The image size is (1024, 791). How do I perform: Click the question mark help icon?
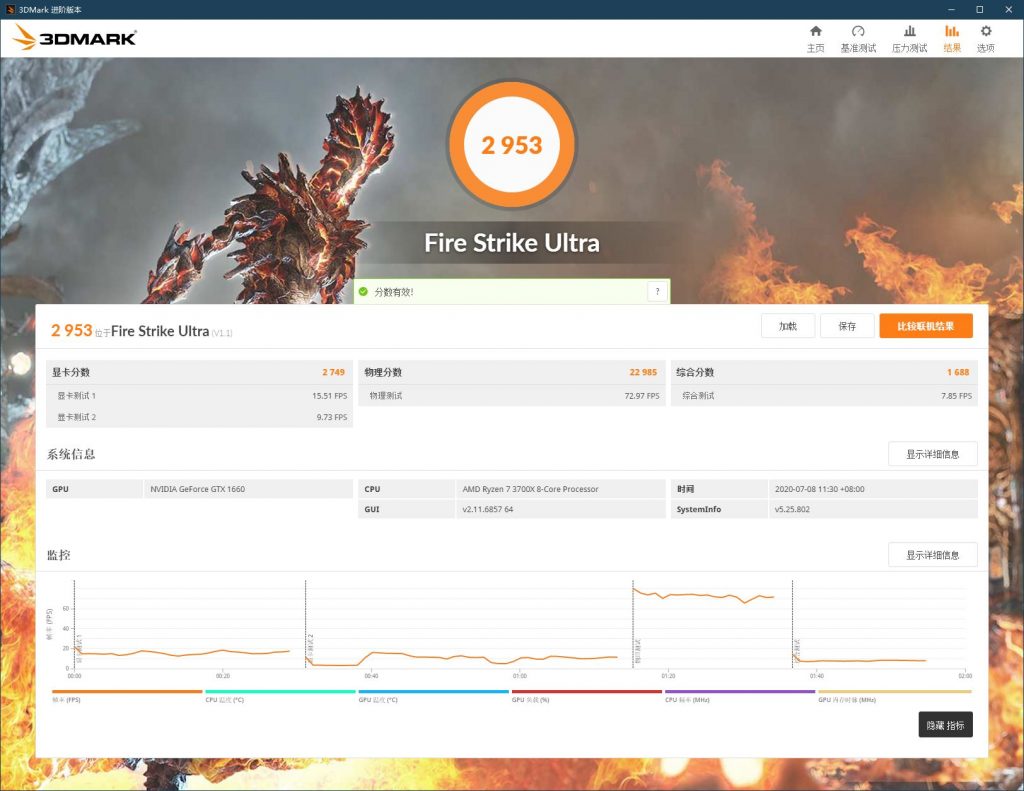tap(658, 291)
